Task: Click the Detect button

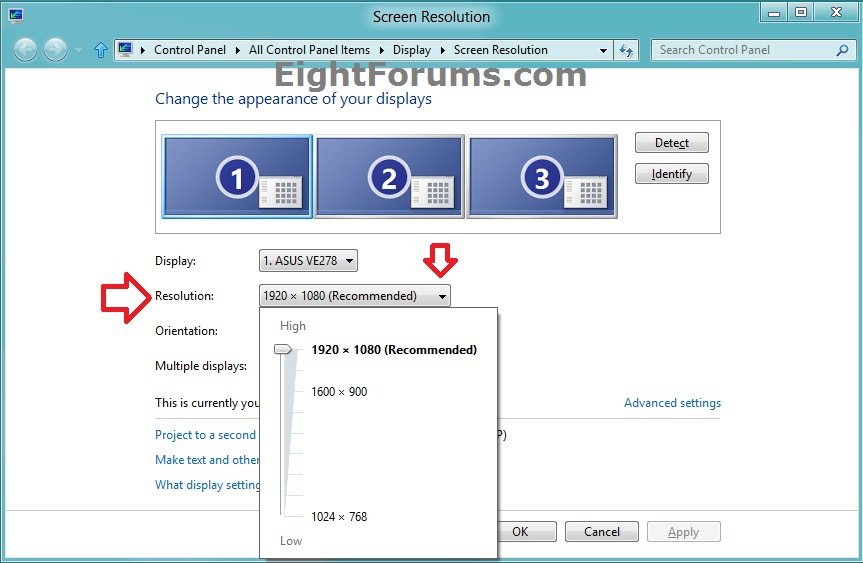Action: coord(671,143)
